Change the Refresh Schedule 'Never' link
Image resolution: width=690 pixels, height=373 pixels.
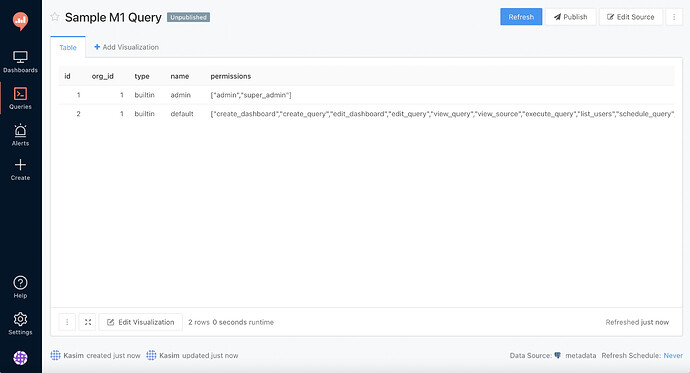(x=673, y=355)
